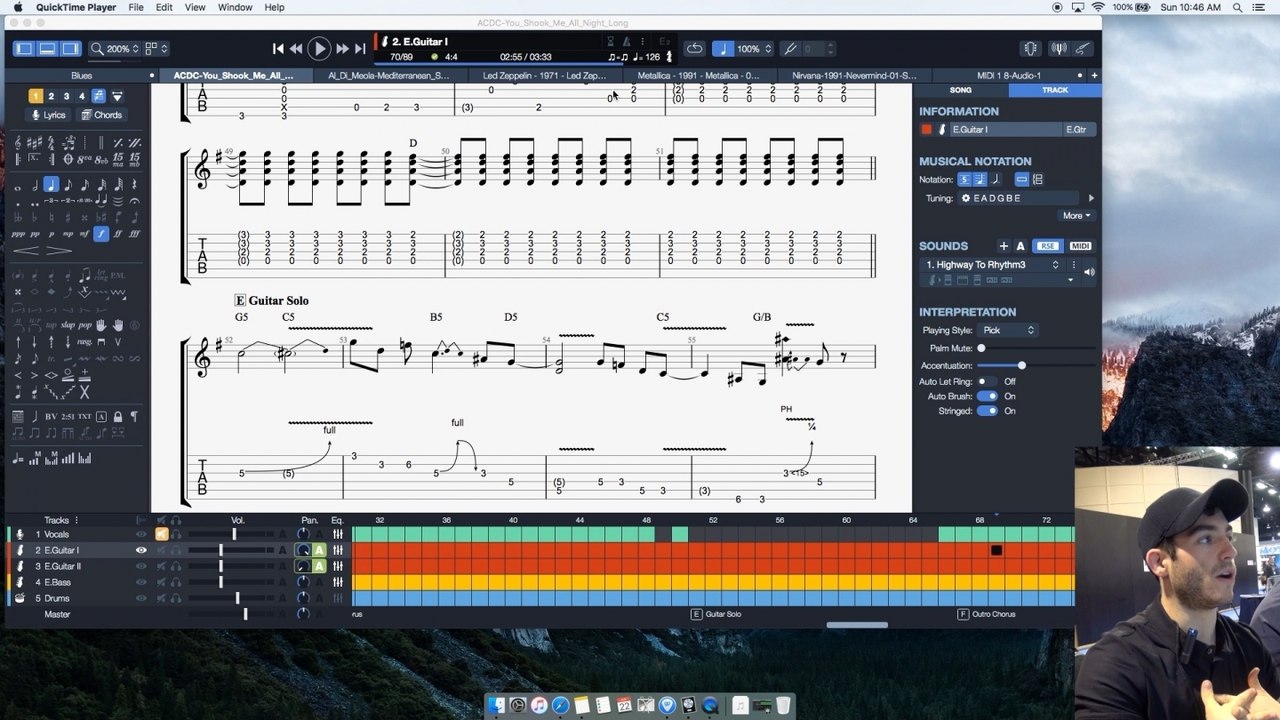Open the Tracks options menu
This screenshot has width=1280, height=720.
coord(76,520)
